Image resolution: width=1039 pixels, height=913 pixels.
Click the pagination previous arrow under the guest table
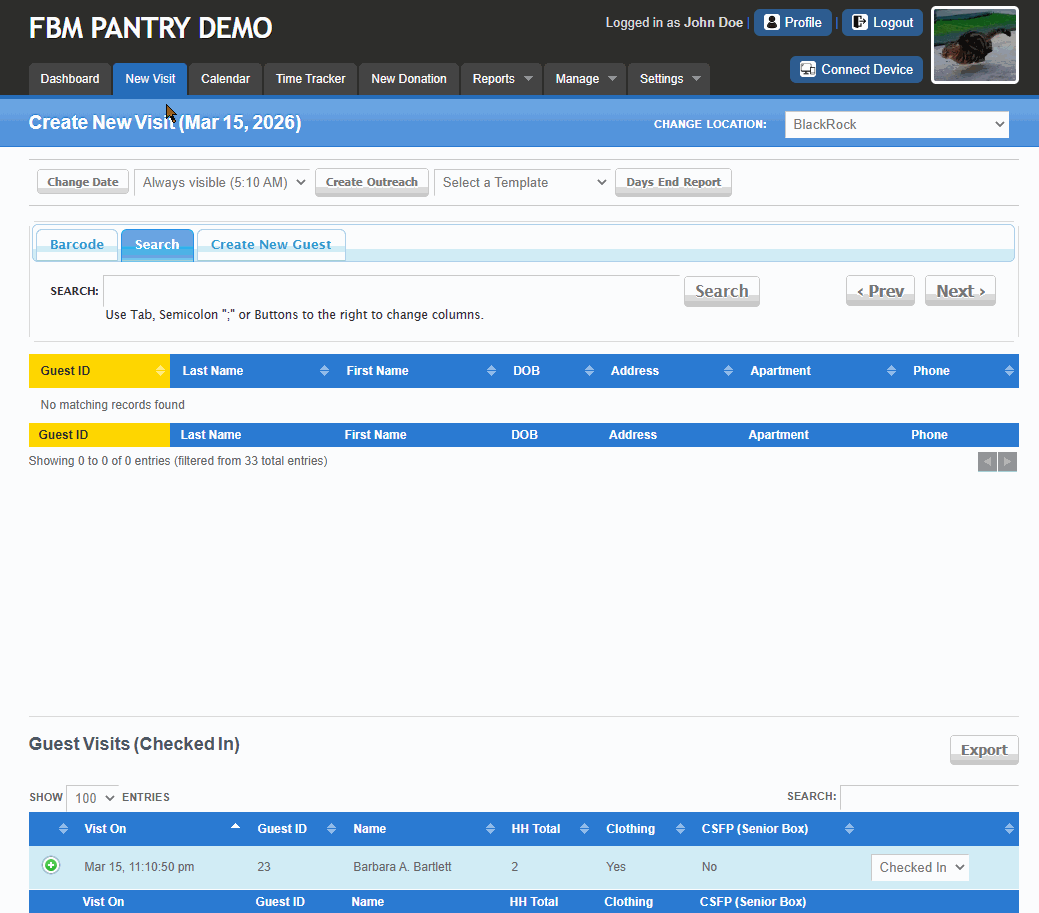(x=987, y=462)
